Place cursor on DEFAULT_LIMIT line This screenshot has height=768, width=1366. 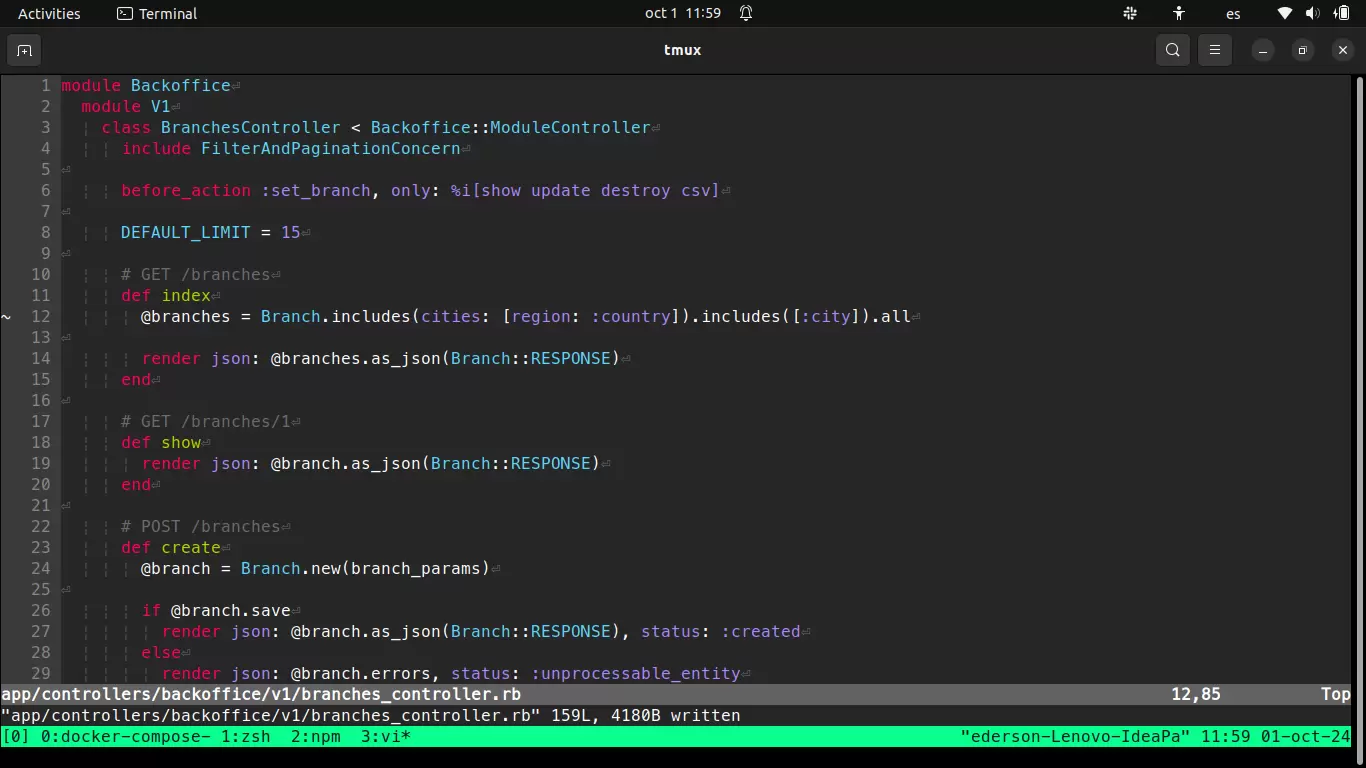tap(185, 232)
